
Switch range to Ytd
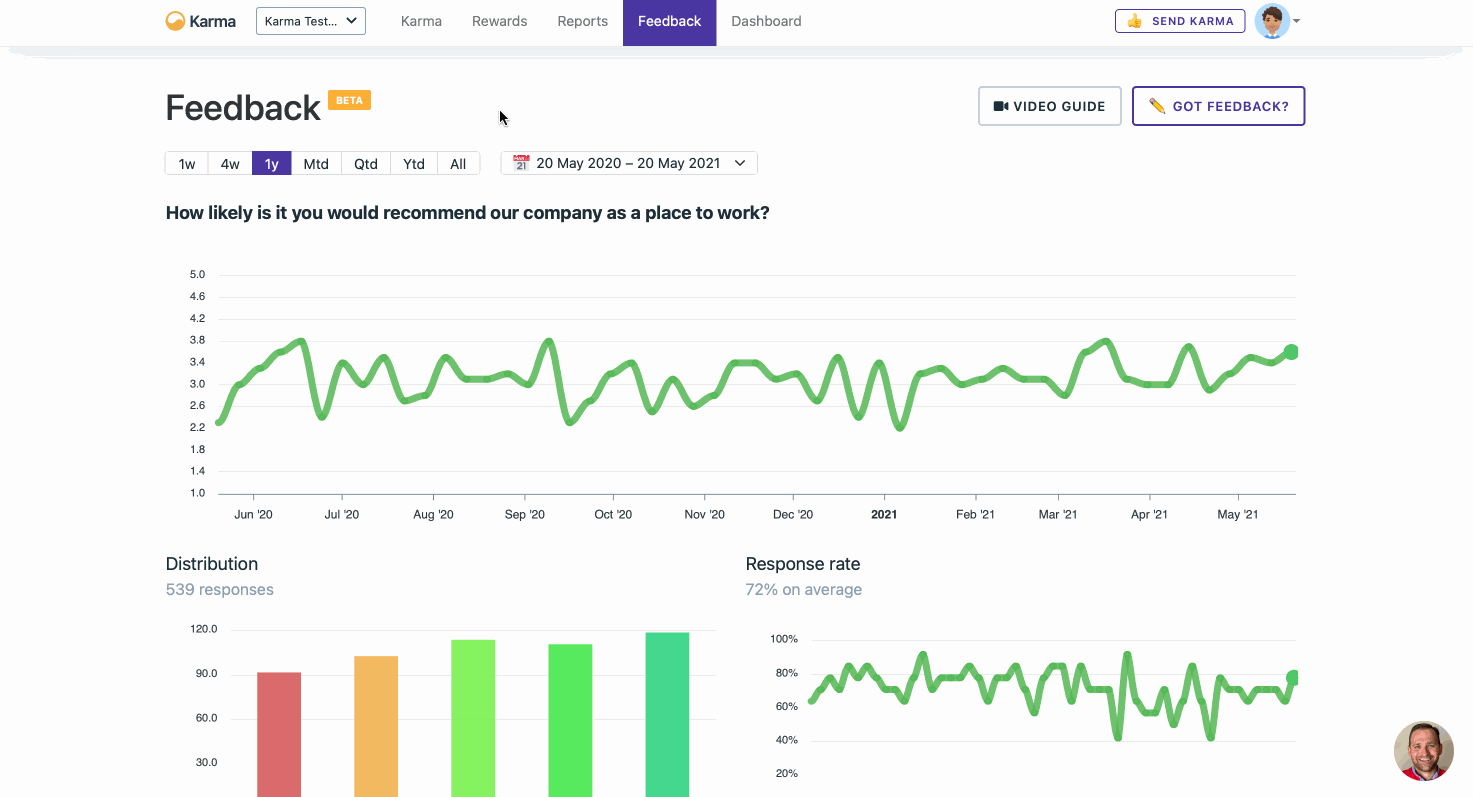point(414,164)
